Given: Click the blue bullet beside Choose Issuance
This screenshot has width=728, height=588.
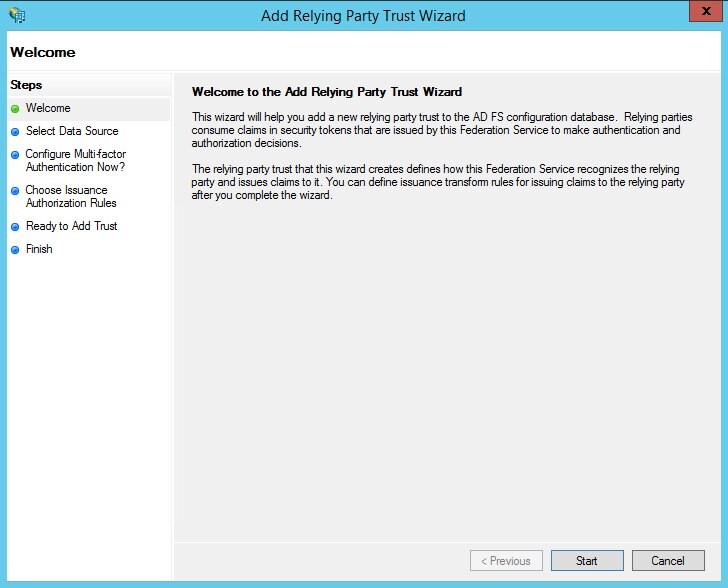Looking at the screenshot, I should 15,191.
